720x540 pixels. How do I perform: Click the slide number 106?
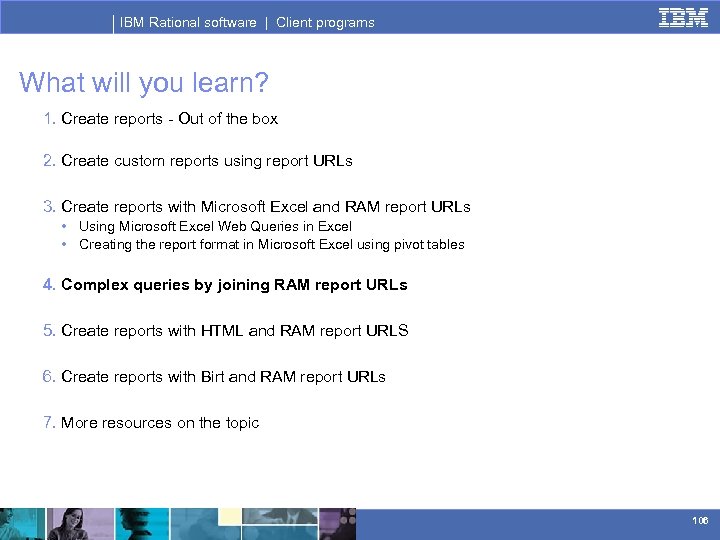tap(700, 520)
